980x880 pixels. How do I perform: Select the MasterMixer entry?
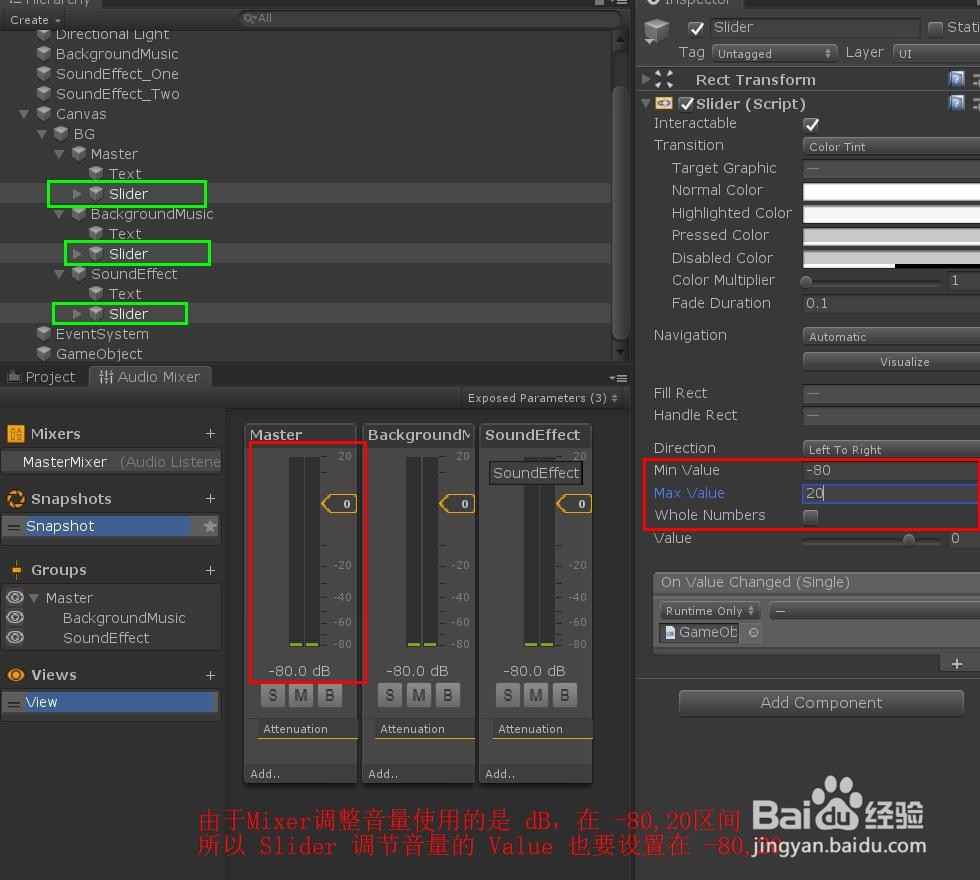[111, 462]
